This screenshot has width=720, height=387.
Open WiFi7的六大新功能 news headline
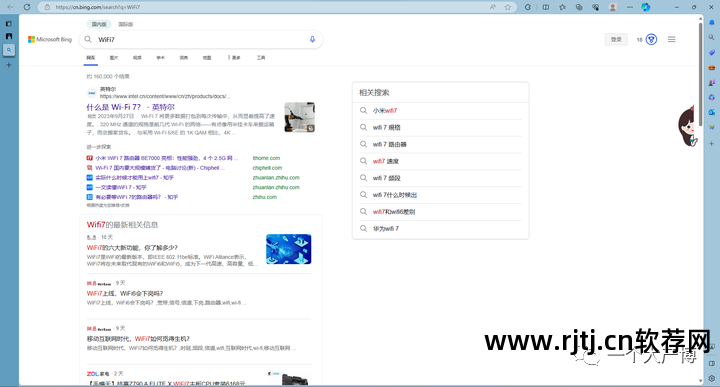point(132,247)
